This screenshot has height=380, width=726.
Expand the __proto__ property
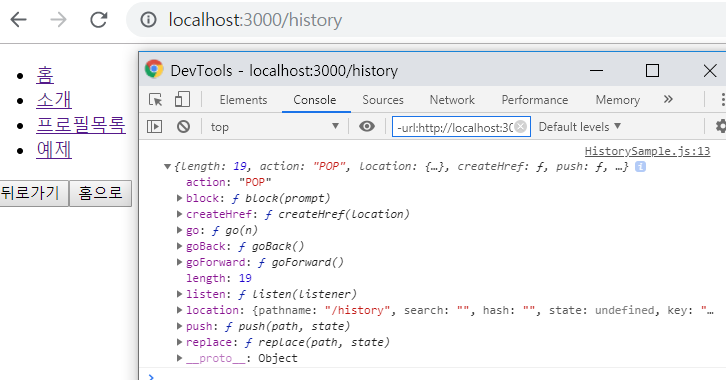coord(179,358)
